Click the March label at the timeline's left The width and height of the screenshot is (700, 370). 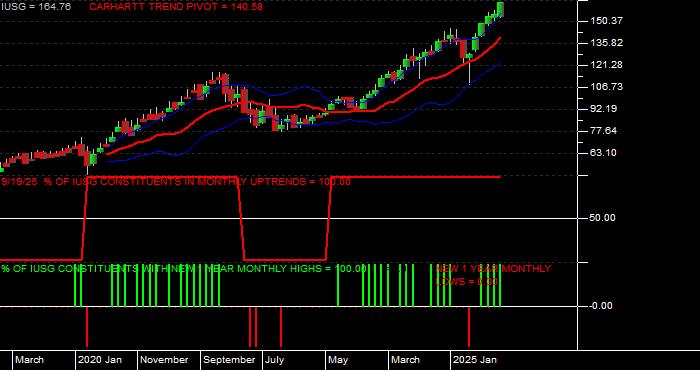click(x=29, y=360)
